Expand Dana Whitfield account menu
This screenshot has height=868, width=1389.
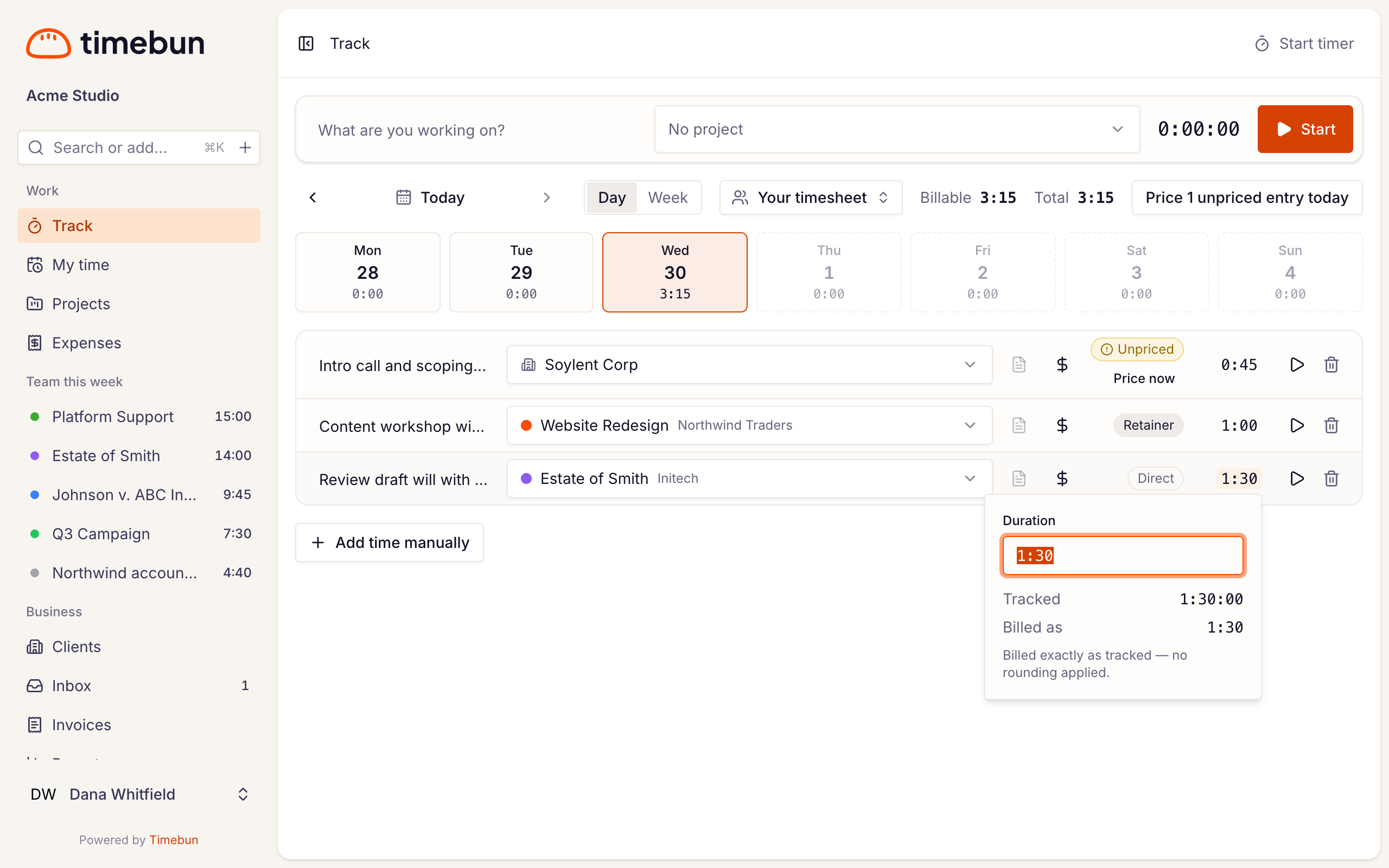[139, 794]
